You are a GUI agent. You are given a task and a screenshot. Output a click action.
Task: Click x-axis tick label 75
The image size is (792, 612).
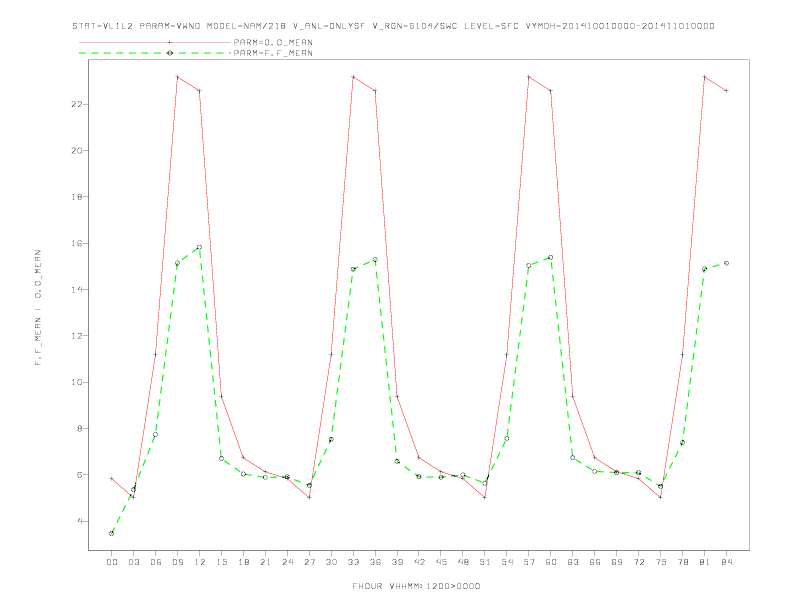pos(661,562)
